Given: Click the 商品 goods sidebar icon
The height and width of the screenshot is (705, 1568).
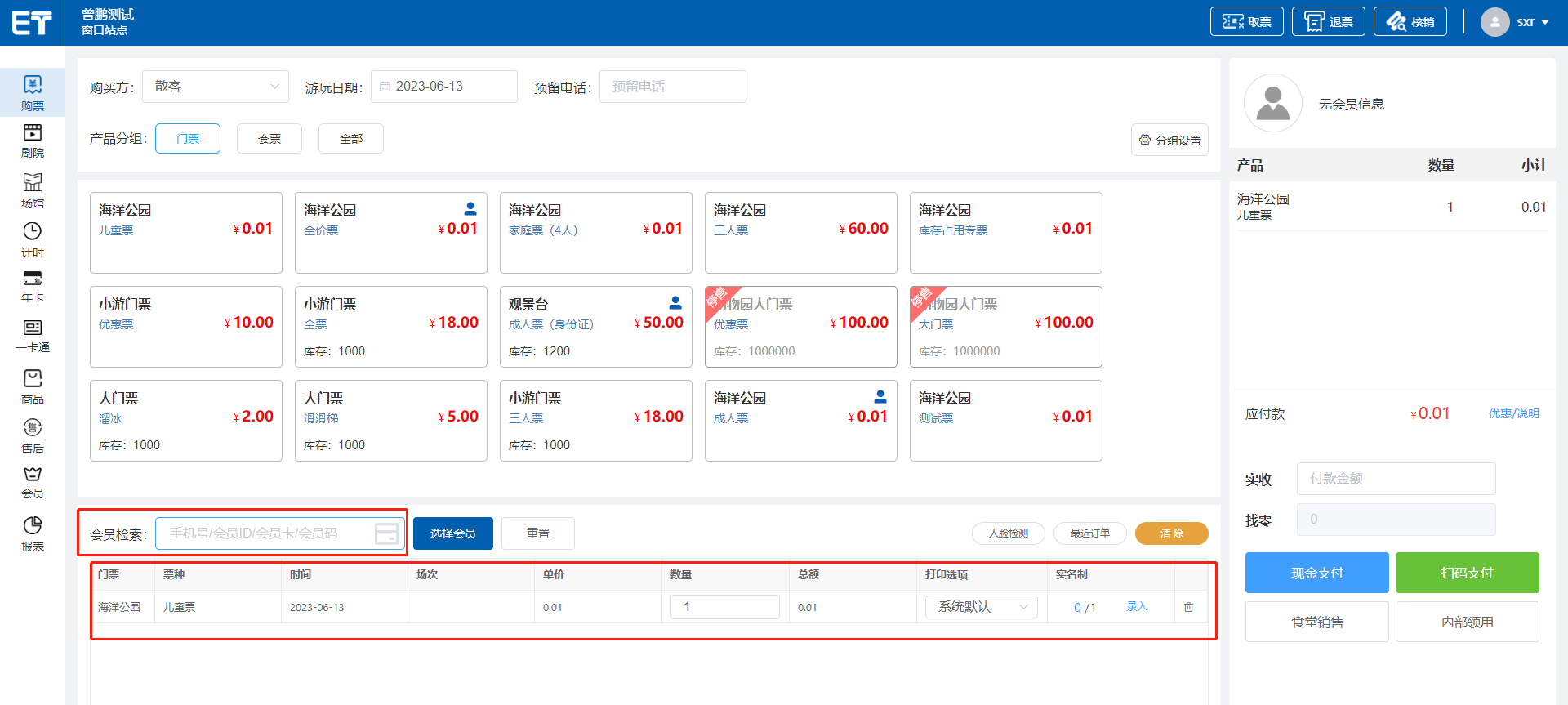Looking at the screenshot, I should click(x=33, y=379).
